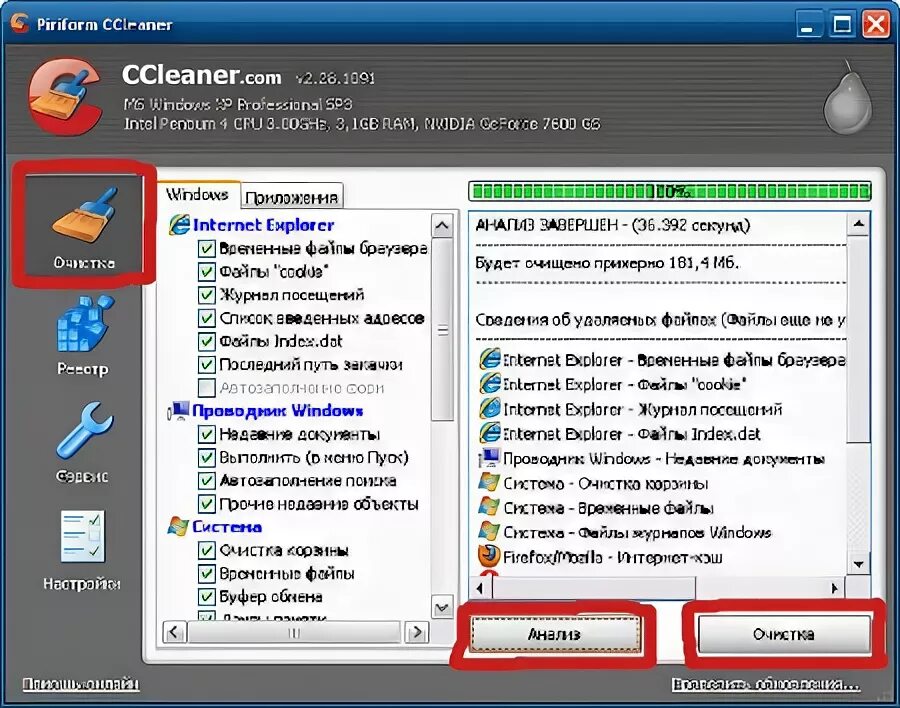Minimize the Piriform CCleaner window
Image resolution: width=900 pixels, height=708 pixels.
coord(808,24)
